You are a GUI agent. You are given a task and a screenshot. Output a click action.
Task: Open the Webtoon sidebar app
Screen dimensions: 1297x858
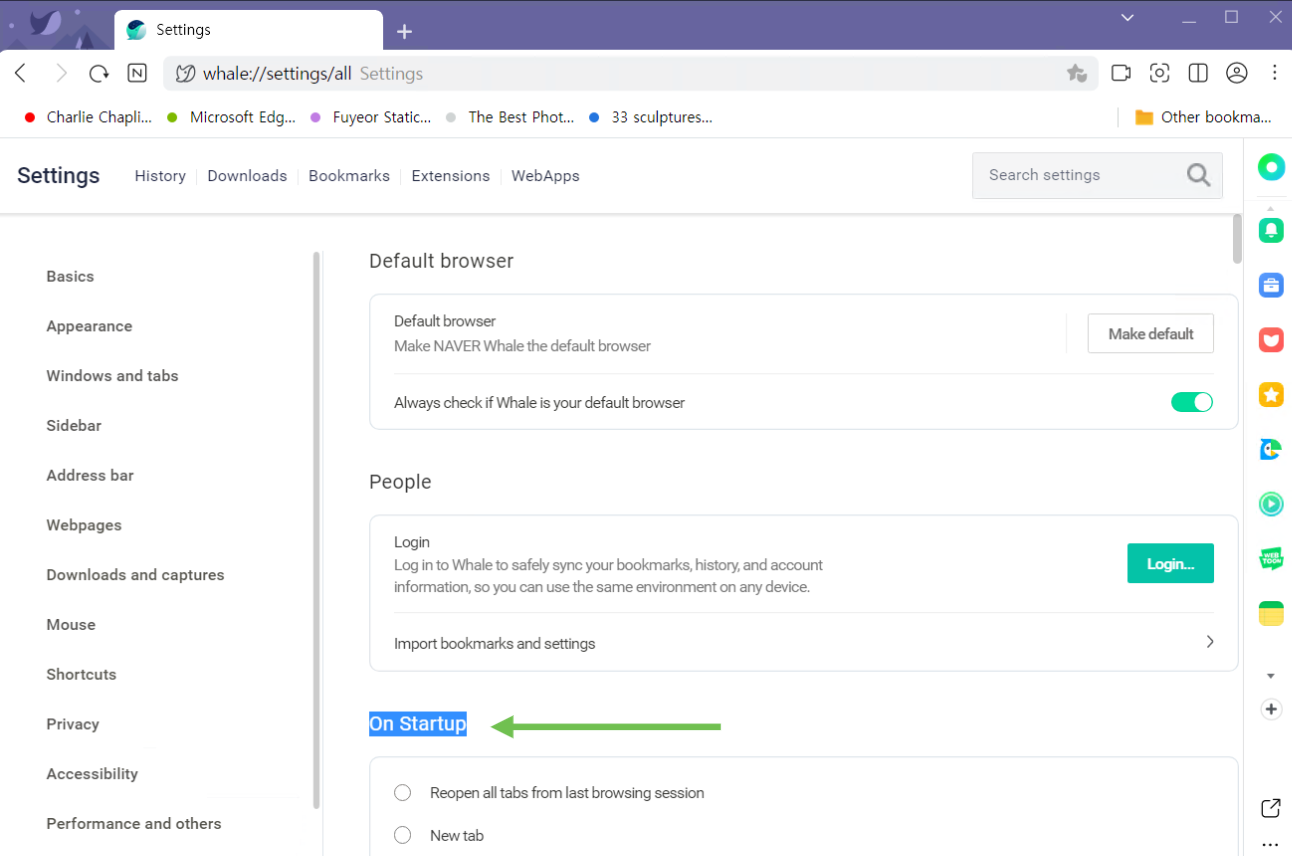1271,559
